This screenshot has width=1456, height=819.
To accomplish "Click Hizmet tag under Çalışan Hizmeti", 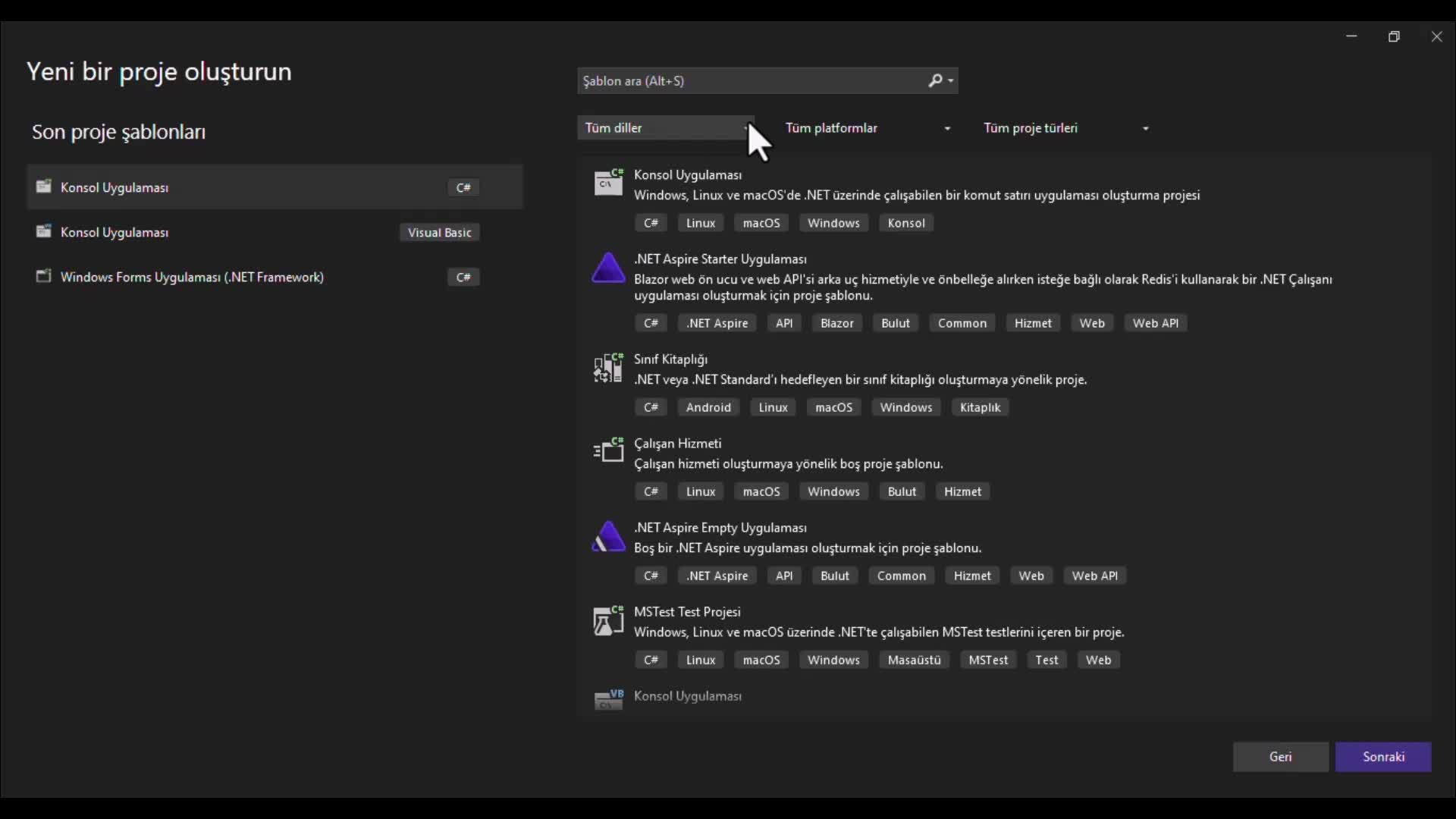I will tap(963, 491).
